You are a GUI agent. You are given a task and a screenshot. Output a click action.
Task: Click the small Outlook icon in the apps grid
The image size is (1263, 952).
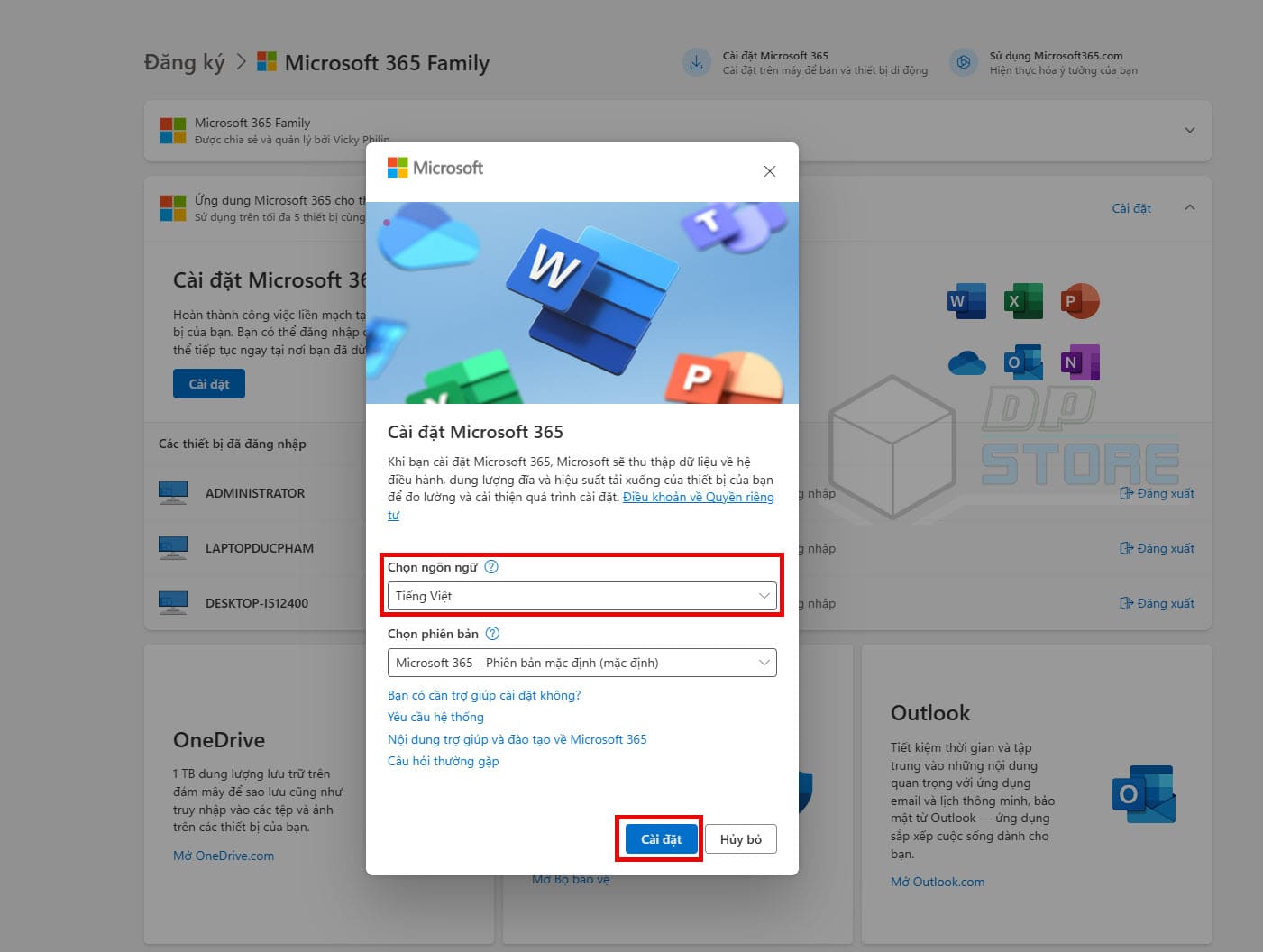[x=1023, y=362]
